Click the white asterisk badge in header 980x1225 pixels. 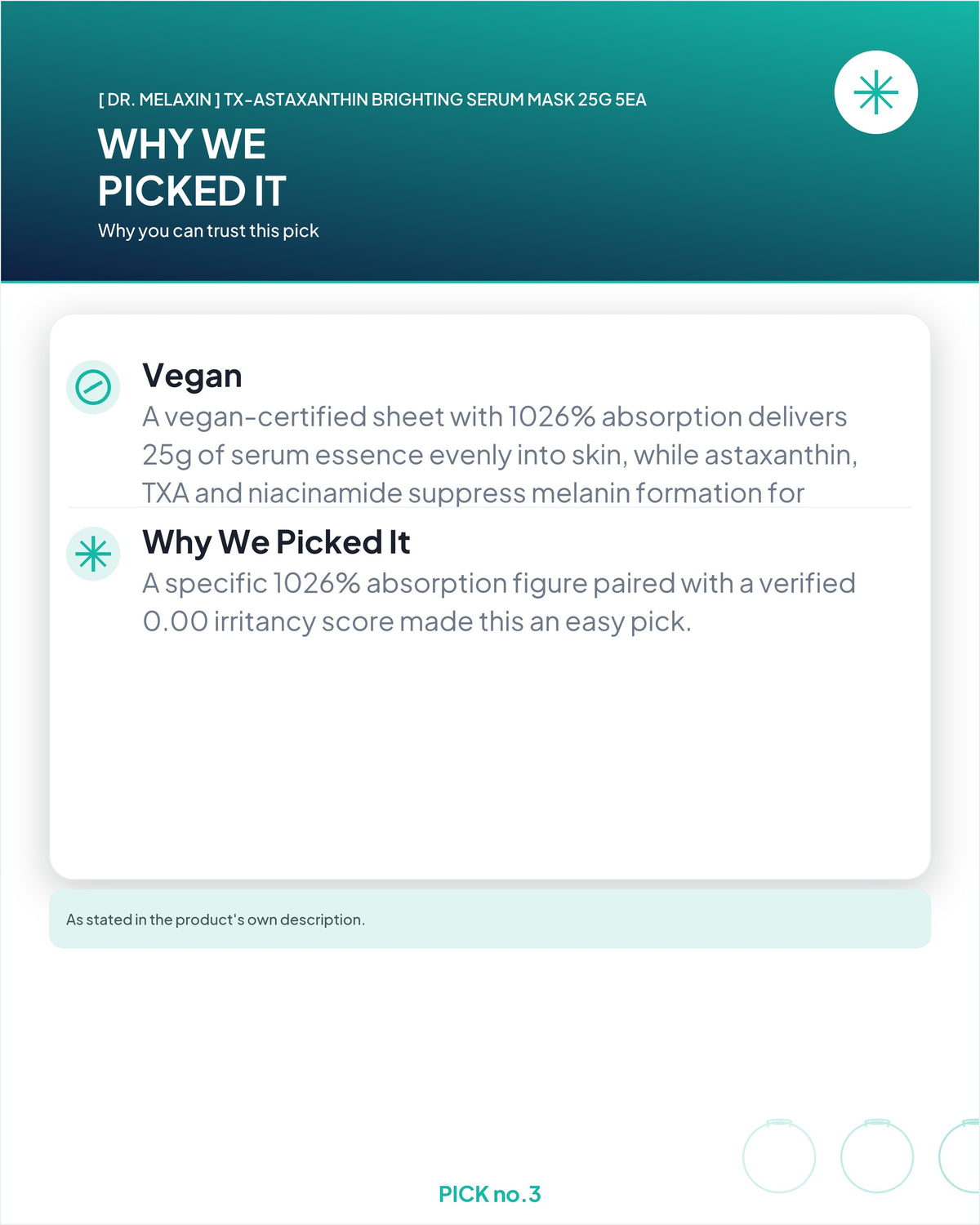[875, 92]
